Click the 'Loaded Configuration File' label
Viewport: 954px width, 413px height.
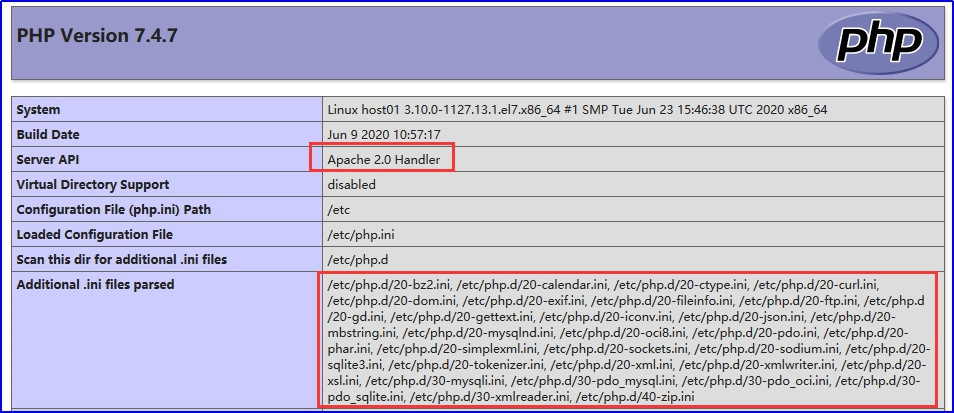click(94, 235)
